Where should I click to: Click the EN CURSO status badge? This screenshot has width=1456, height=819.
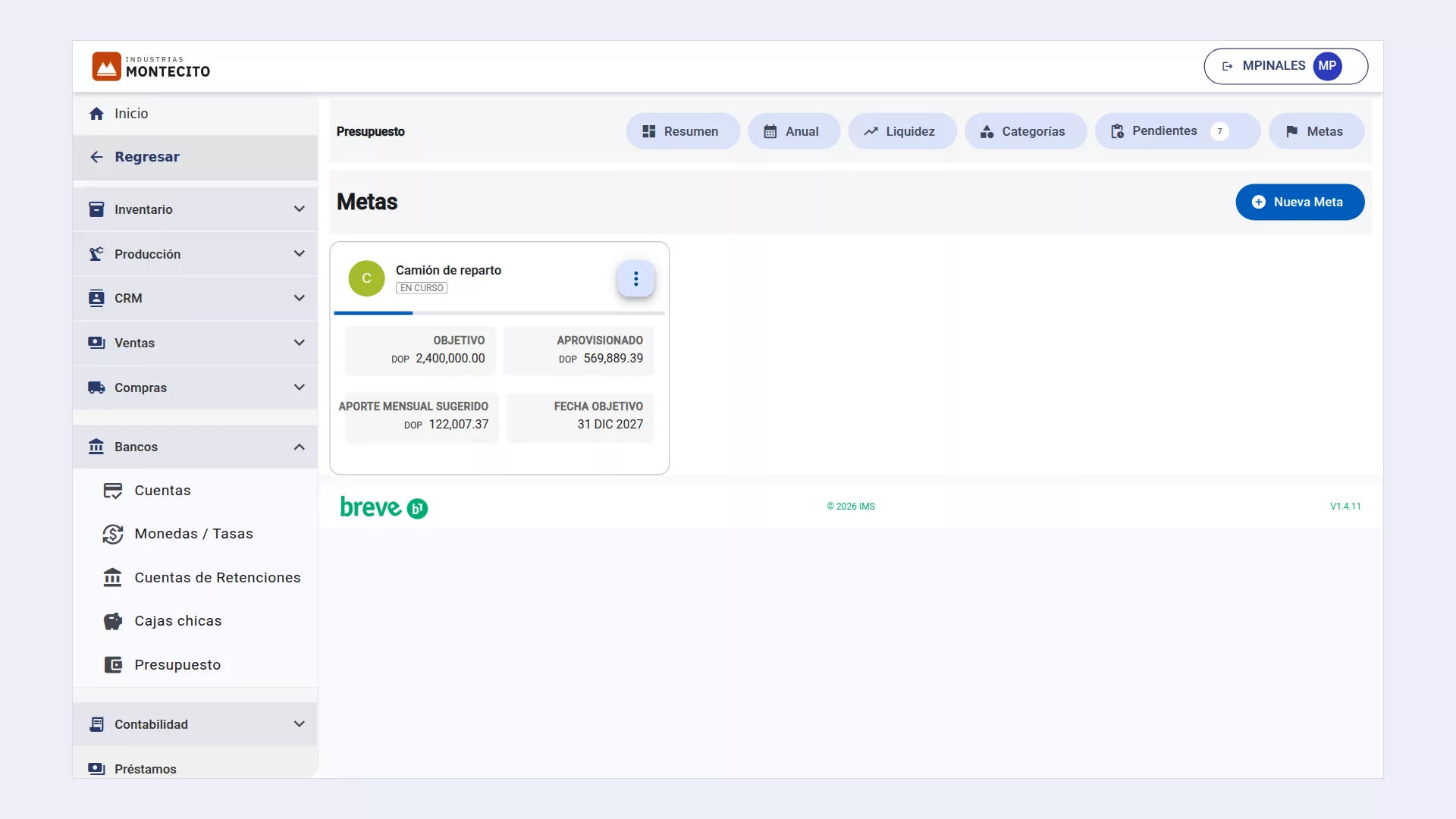tap(422, 288)
